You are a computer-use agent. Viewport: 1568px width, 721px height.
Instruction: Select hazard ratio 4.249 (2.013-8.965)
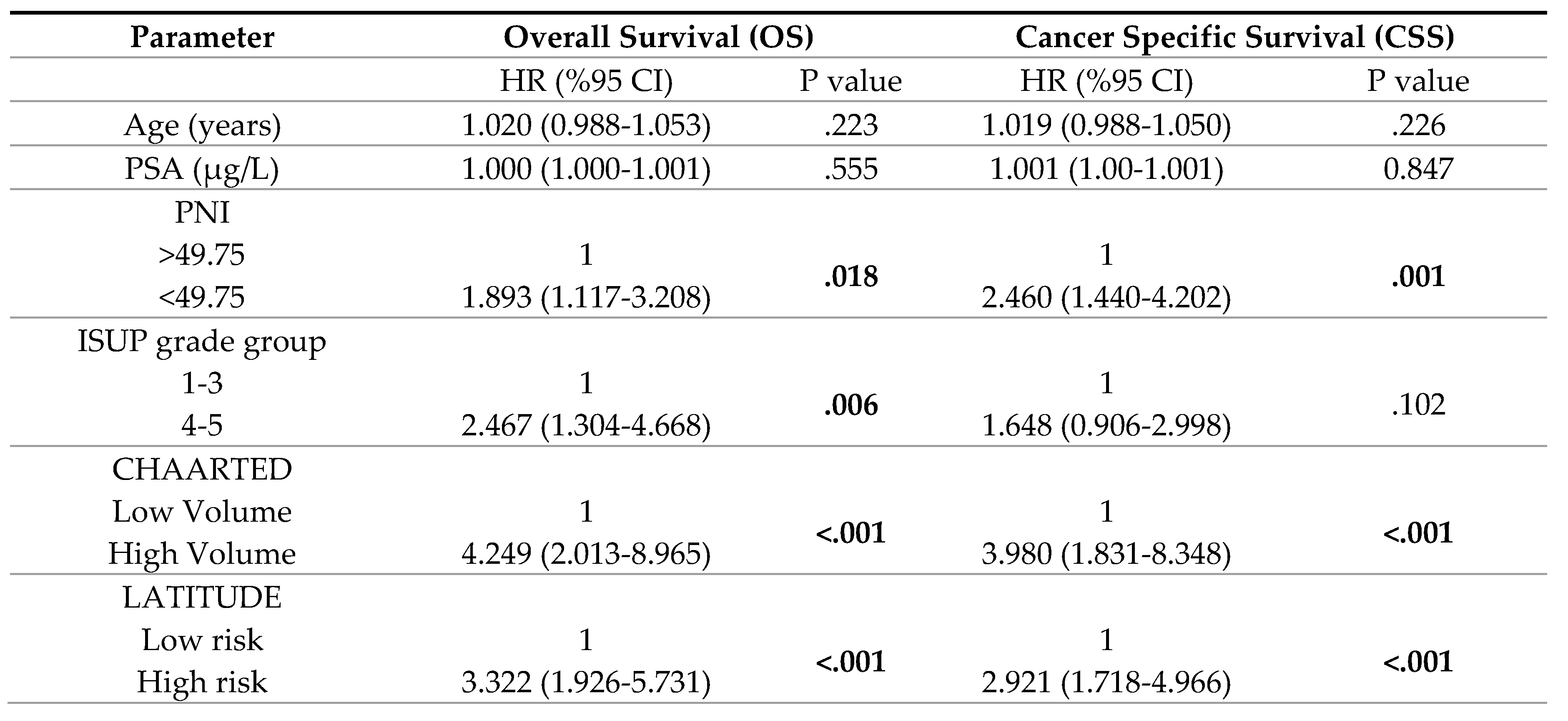[x=586, y=554]
